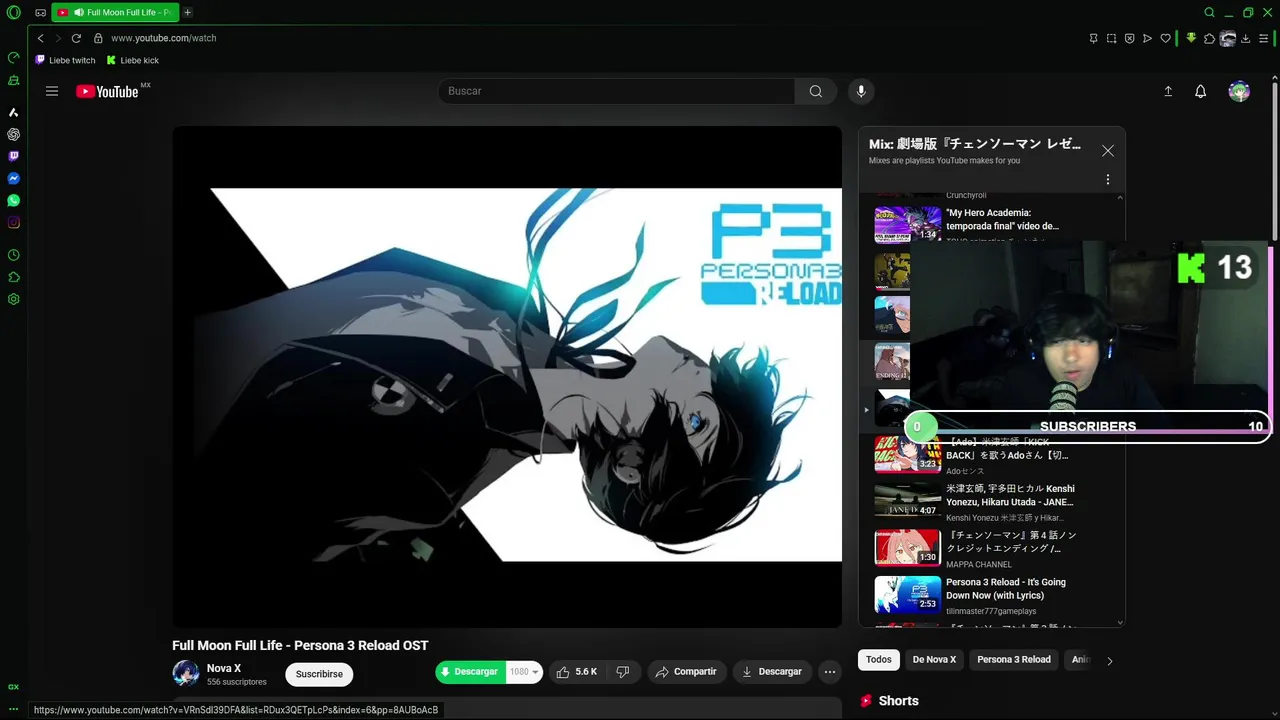Click the Compartir share button
The width and height of the screenshot is (1280, 720).
[x=686, y=672]
